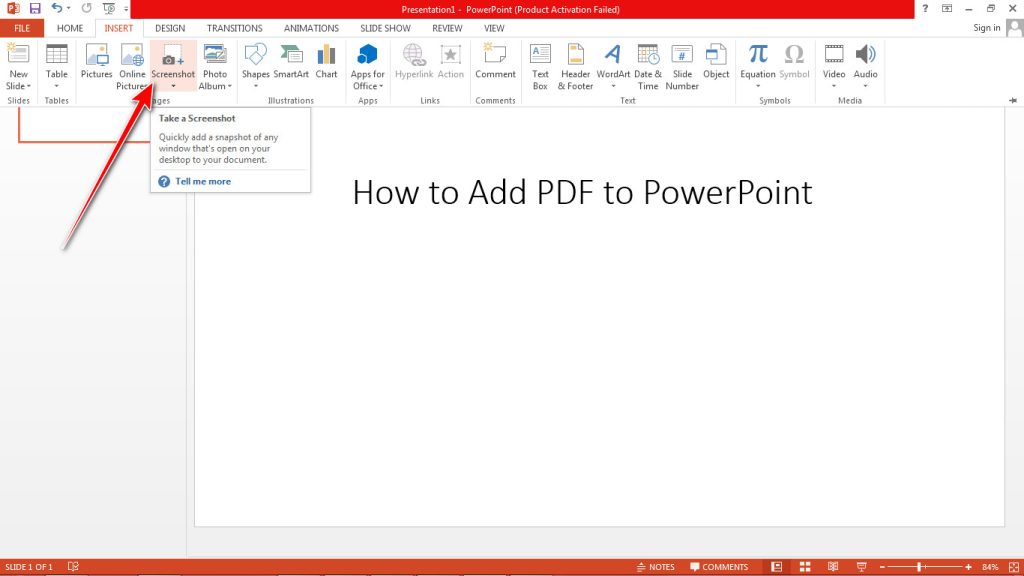Viewport: 1024px width, 576px height.
Task: Open the SmartArt gallery
Action: [291, 62]
